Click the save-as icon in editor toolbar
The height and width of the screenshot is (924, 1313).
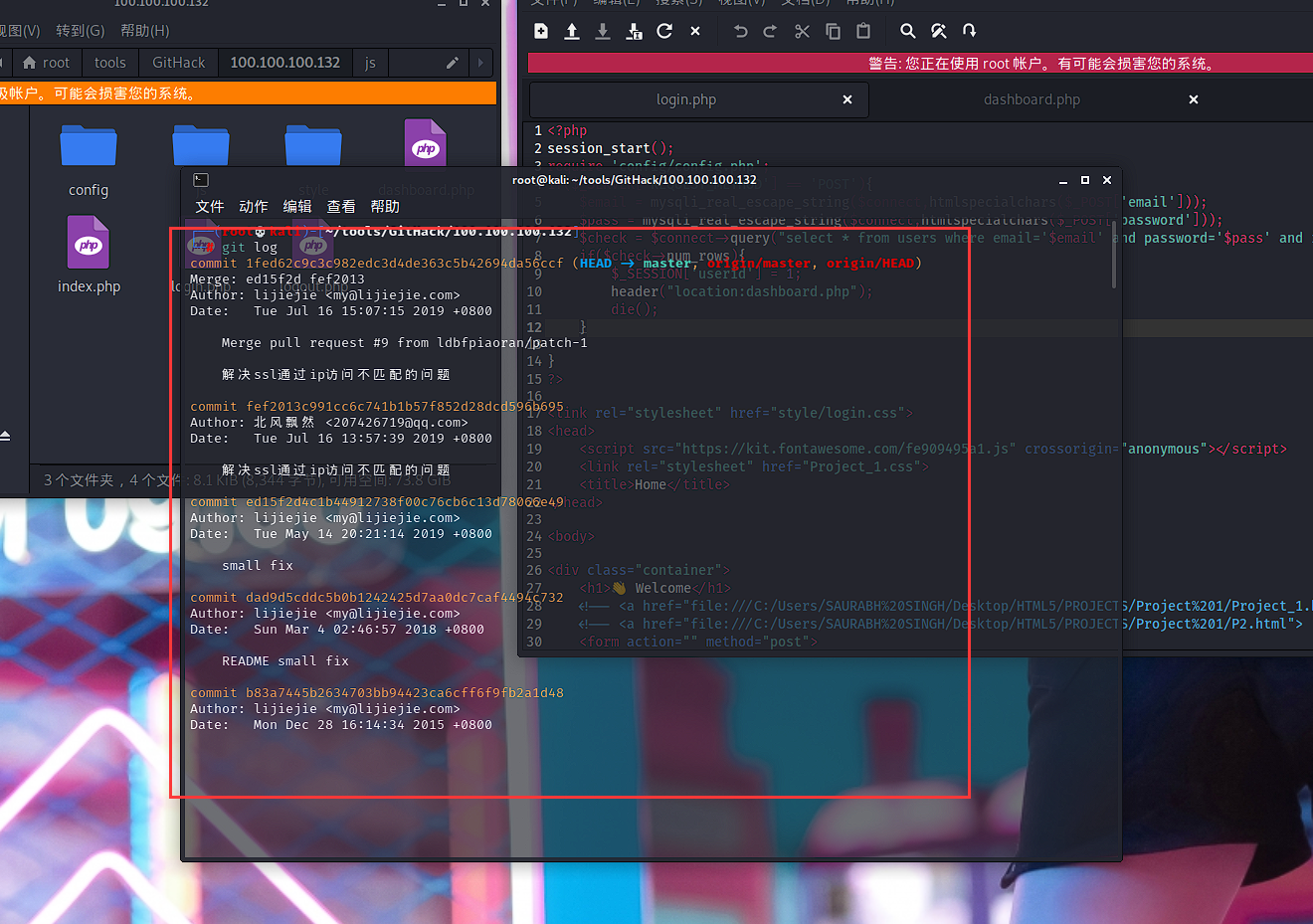click(634, 31)
